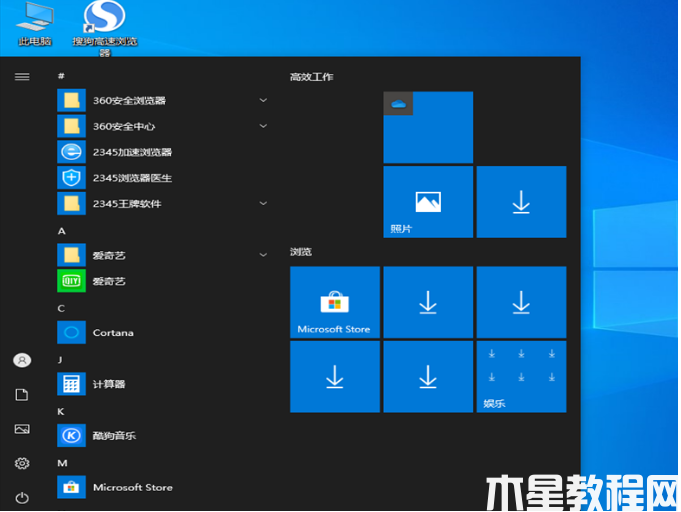Jump via the M section header
This screenshot has width=681, height=512.
click(62, 463)
